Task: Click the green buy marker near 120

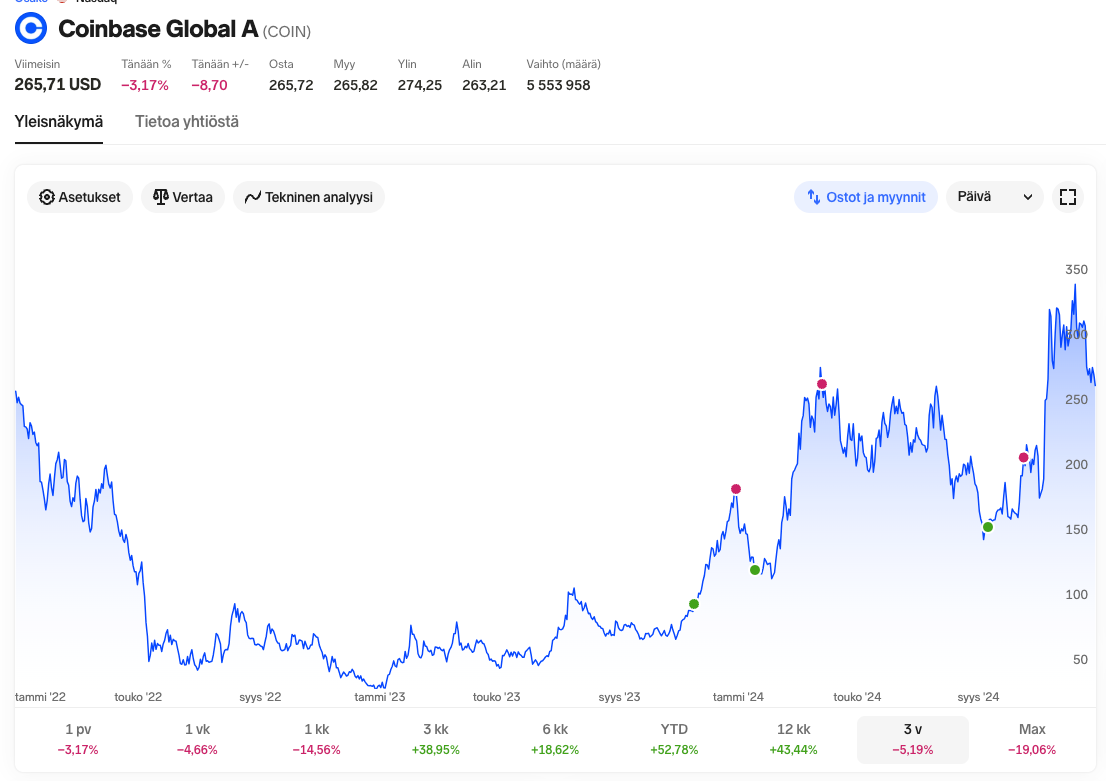Action: 755,570
